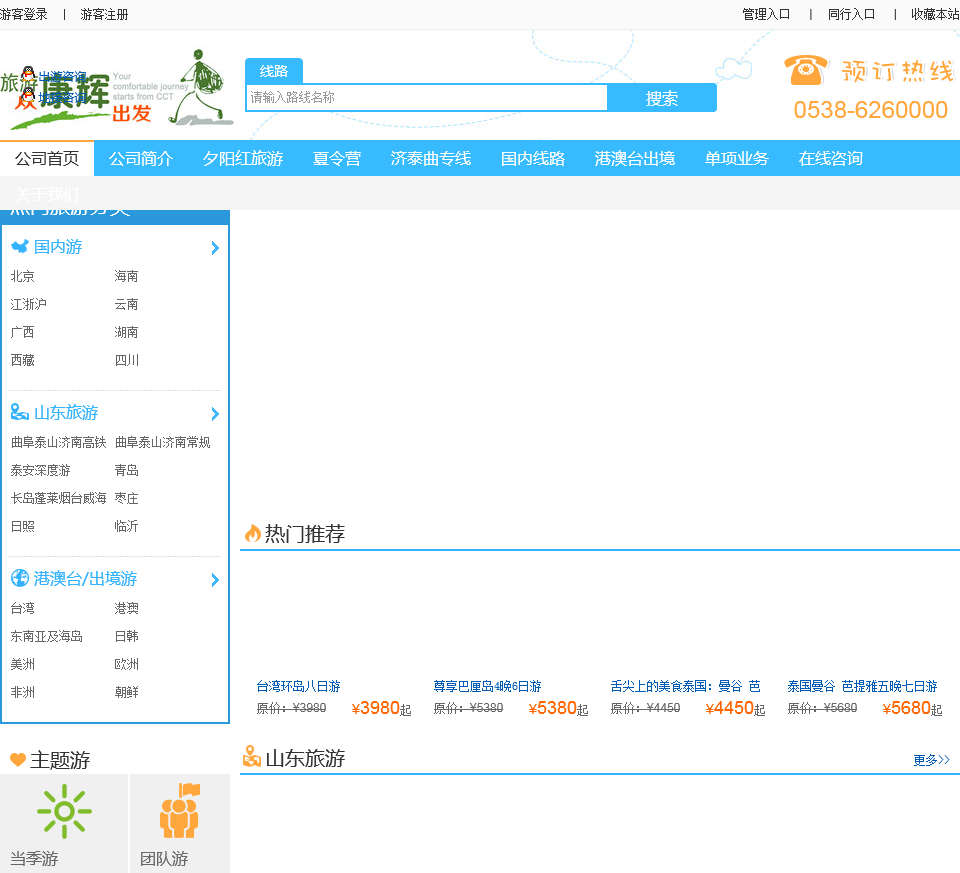Click the 热门推荐 flame icon
960x873 pixels.
coord(252,534)
